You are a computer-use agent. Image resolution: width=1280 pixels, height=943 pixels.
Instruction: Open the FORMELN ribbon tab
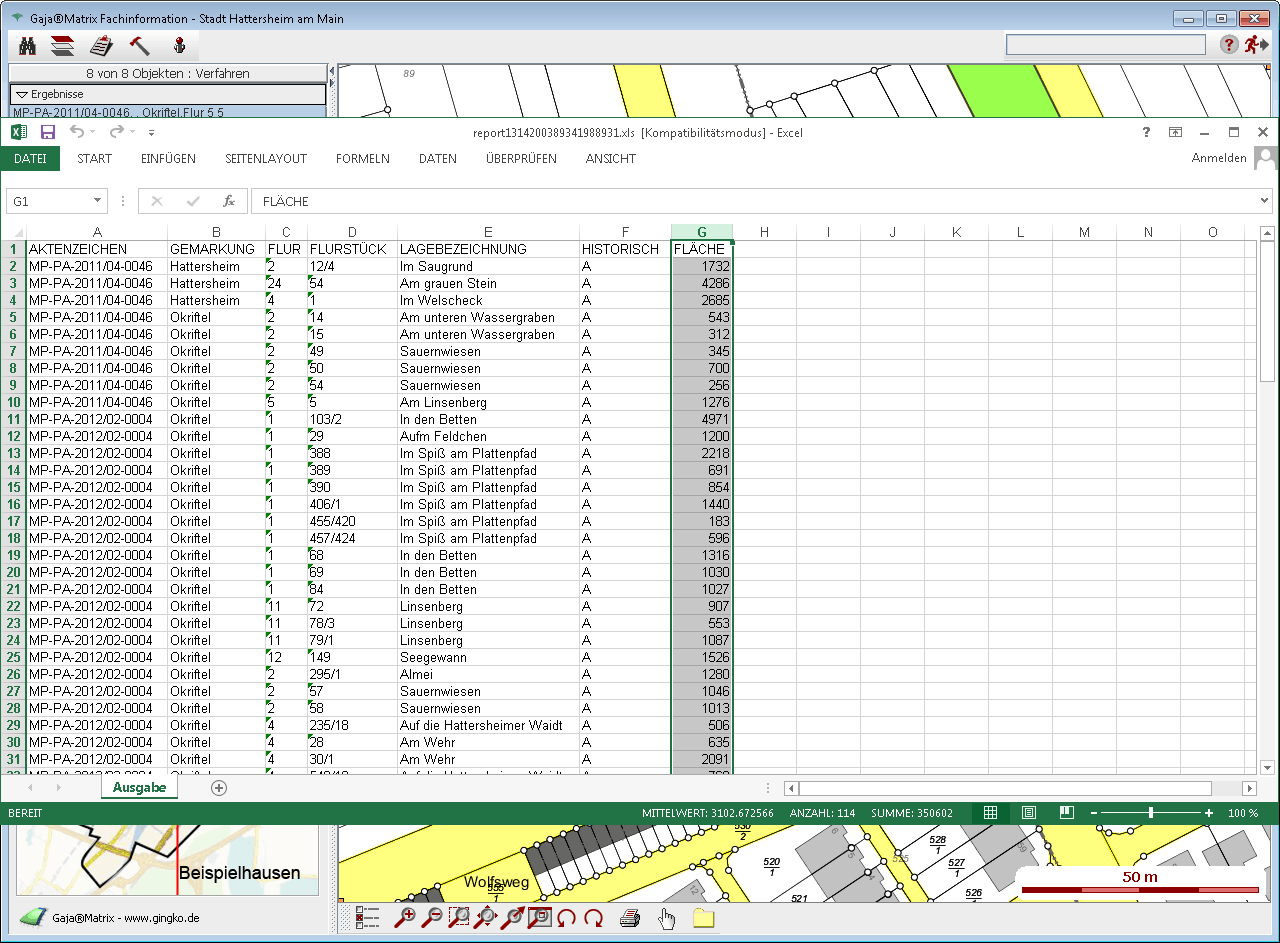point(362,159)
